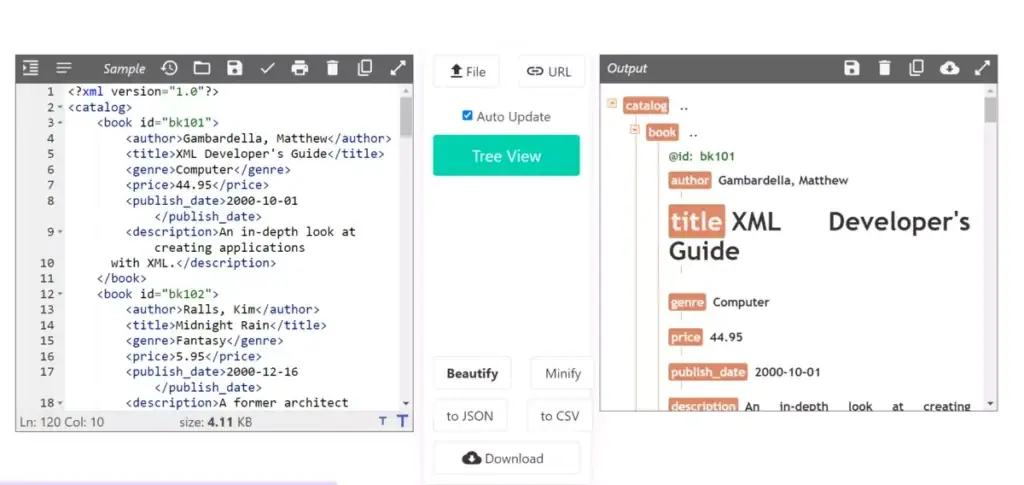The image size is (1024, 485).
Task: Click the Output panel header label
Action: click(x=627, y=69)
